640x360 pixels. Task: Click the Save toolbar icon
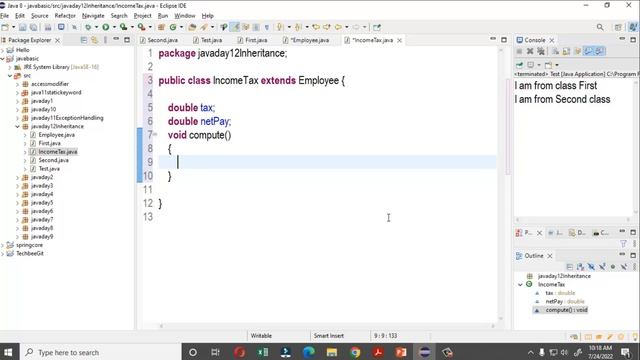(x=22, y=27)
